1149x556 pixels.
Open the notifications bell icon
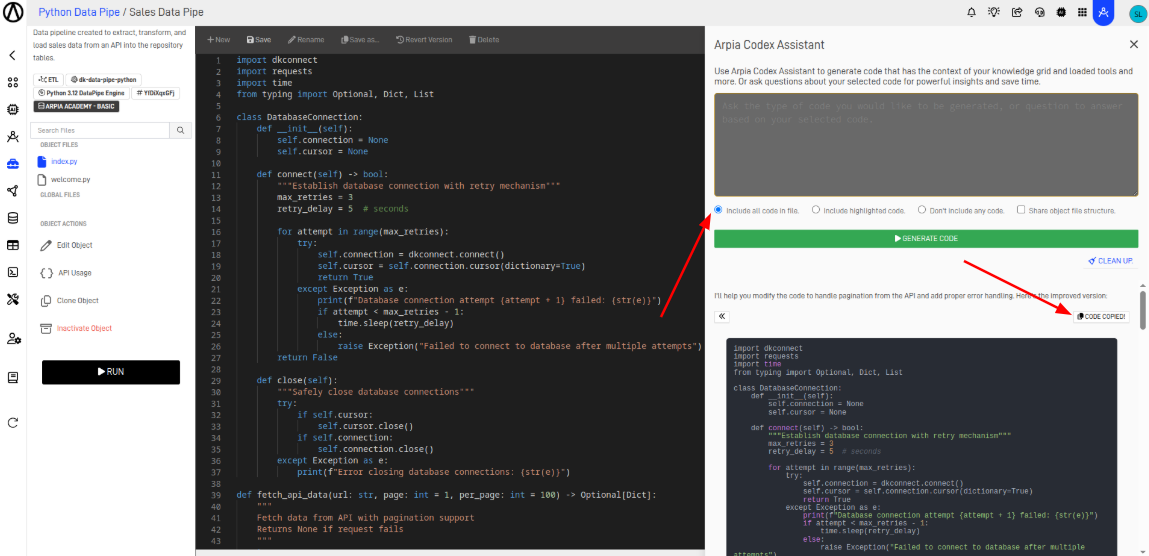click(x=971, y=13)
